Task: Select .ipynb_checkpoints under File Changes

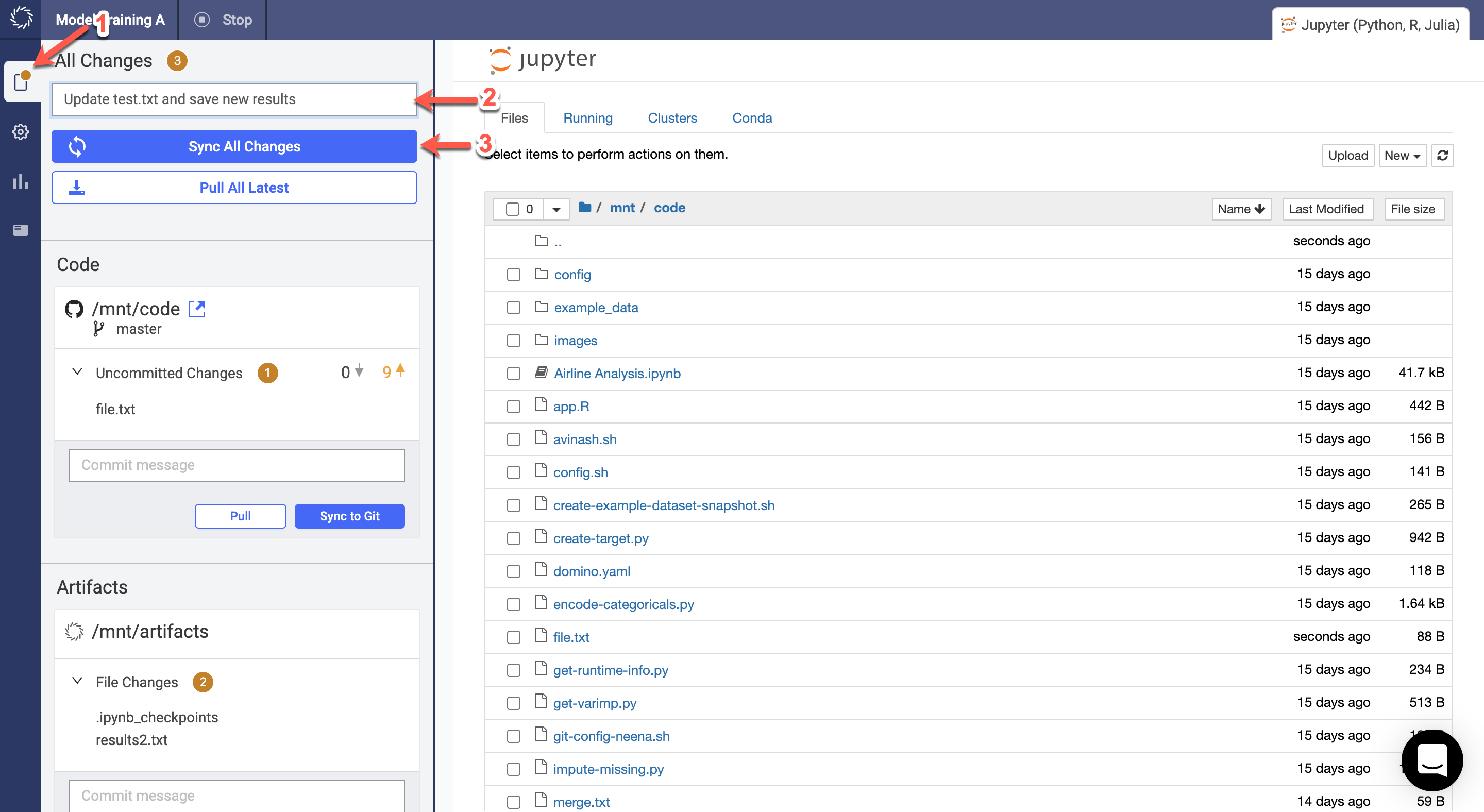Action: click(157, 718)
